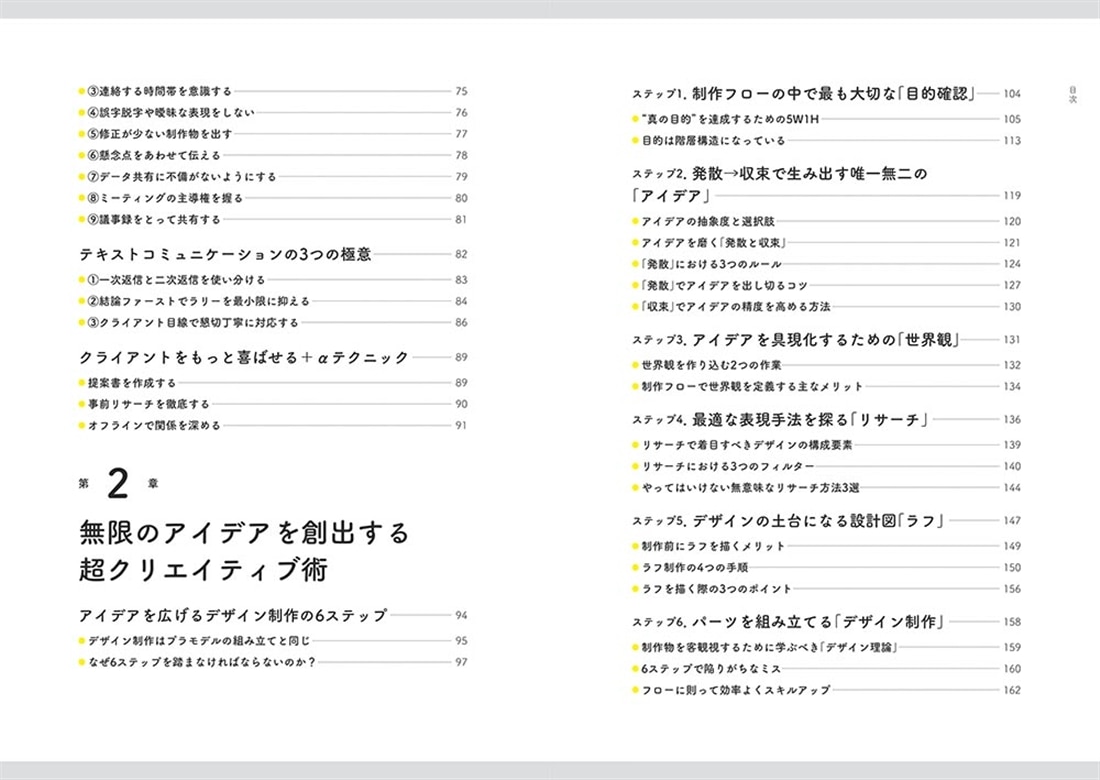Click the vertical '目次' side label
The image size is (1100, 780).
pyautogui.click(x=1073, y=95)
